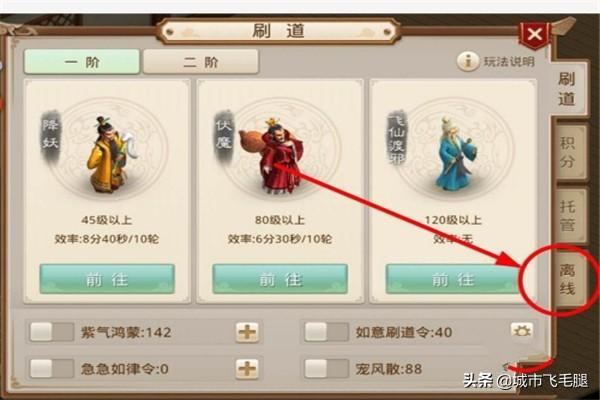Click 前往 under 飞仙渡邪 card
This screenshot has height=400, width=600.
click(453, 279)
